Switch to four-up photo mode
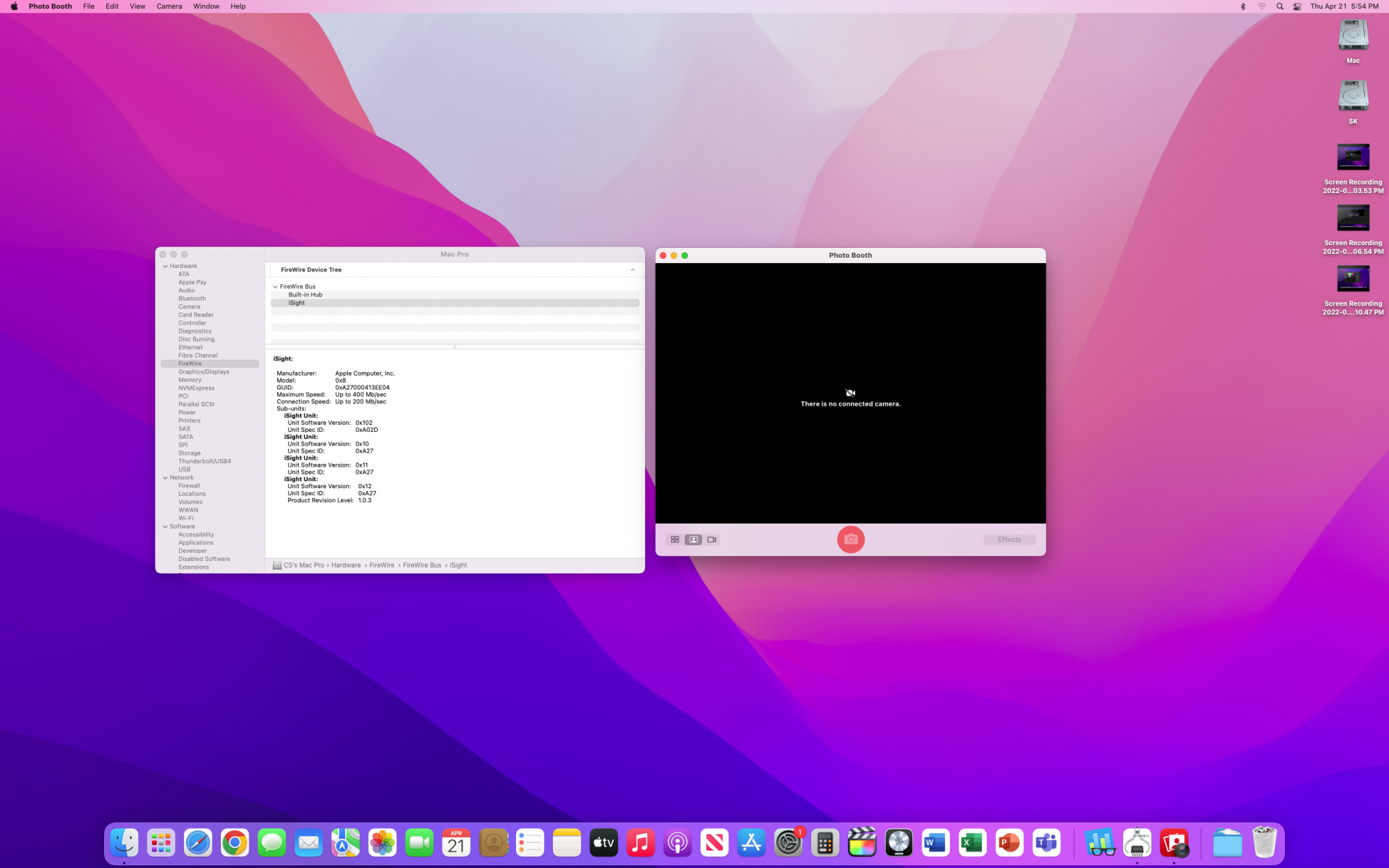Image resolution: width=1389 pixels, height=868 pixels. tap(674, 540)
